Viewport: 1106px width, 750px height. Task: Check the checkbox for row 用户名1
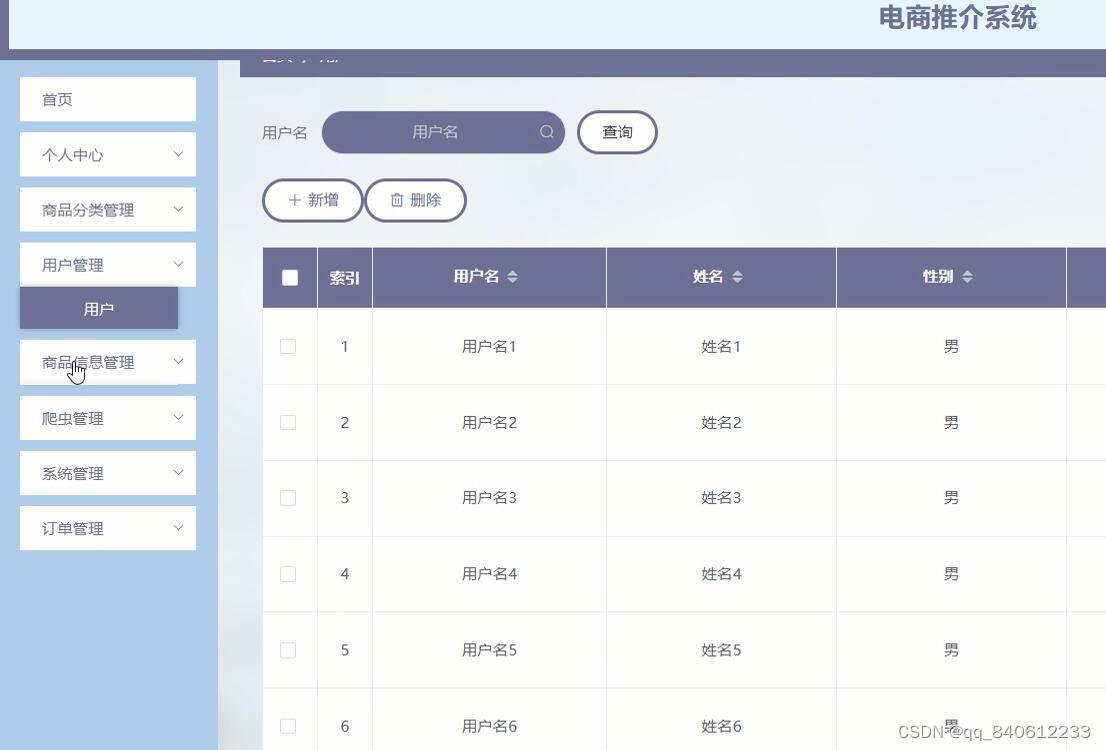tap(288, 346)
